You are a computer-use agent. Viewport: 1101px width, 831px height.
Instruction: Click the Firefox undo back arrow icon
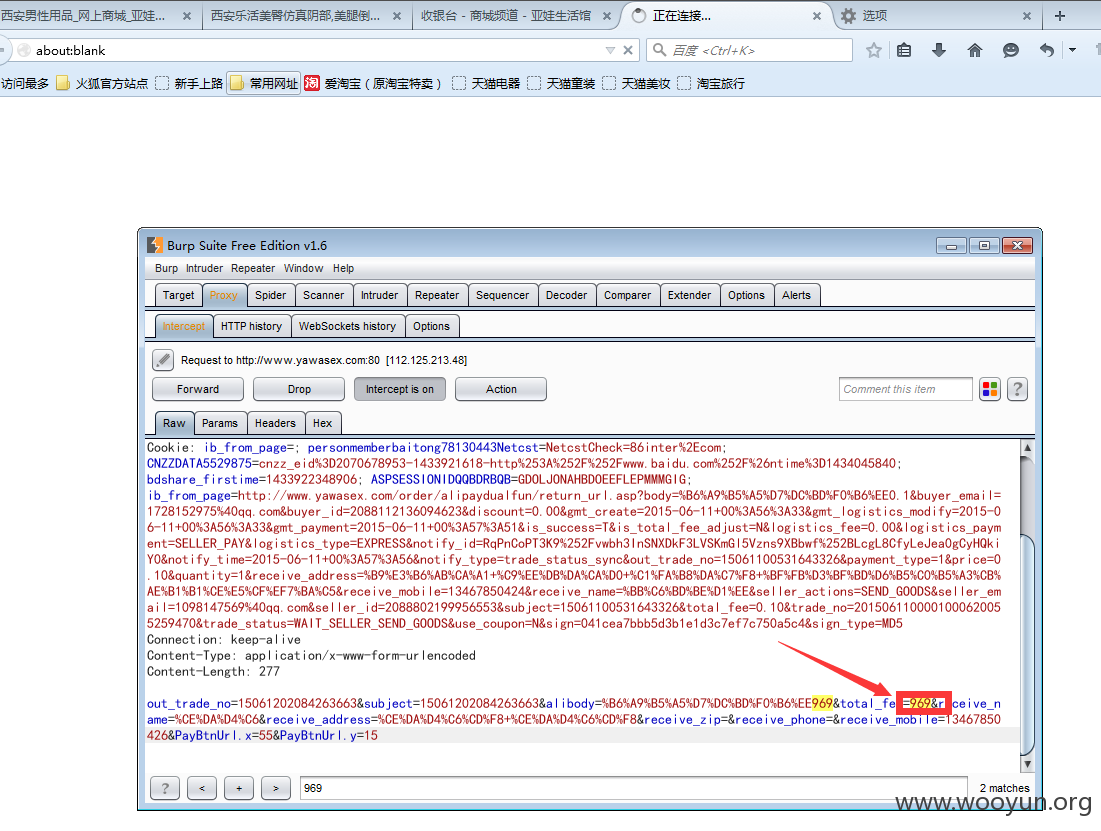click(x=1047, y=51)
